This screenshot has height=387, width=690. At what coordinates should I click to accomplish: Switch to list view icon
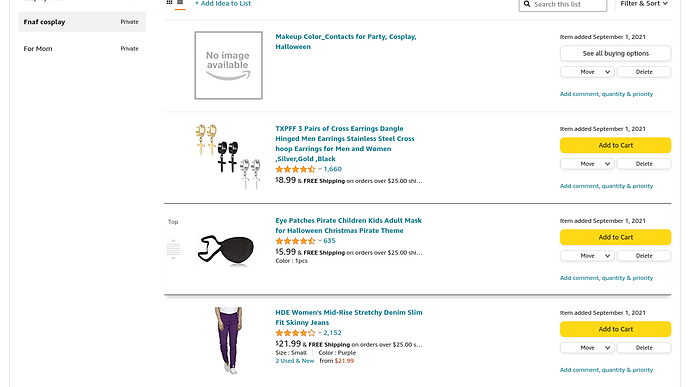point(180,3)
